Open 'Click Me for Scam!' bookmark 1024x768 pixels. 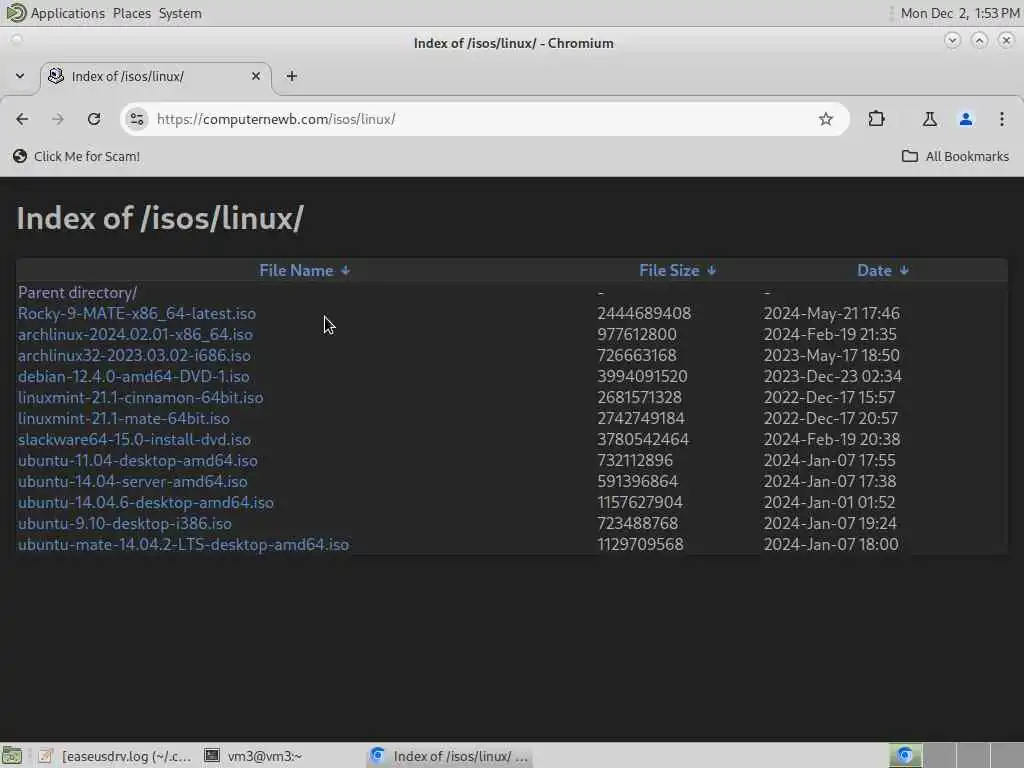(x=76, y=156)
